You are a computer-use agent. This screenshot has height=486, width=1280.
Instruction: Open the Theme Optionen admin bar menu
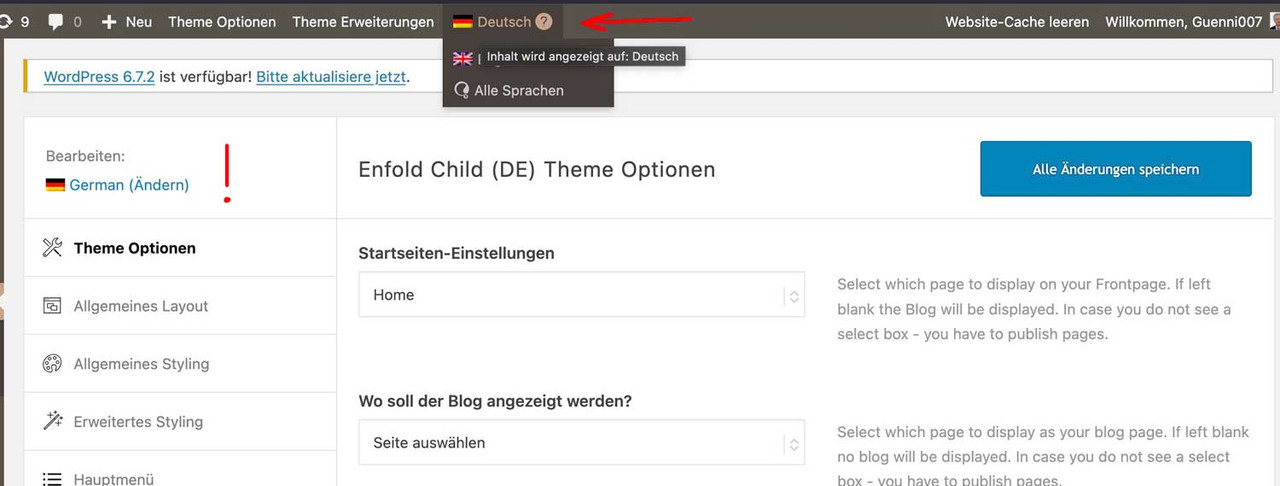click(222, 21)
